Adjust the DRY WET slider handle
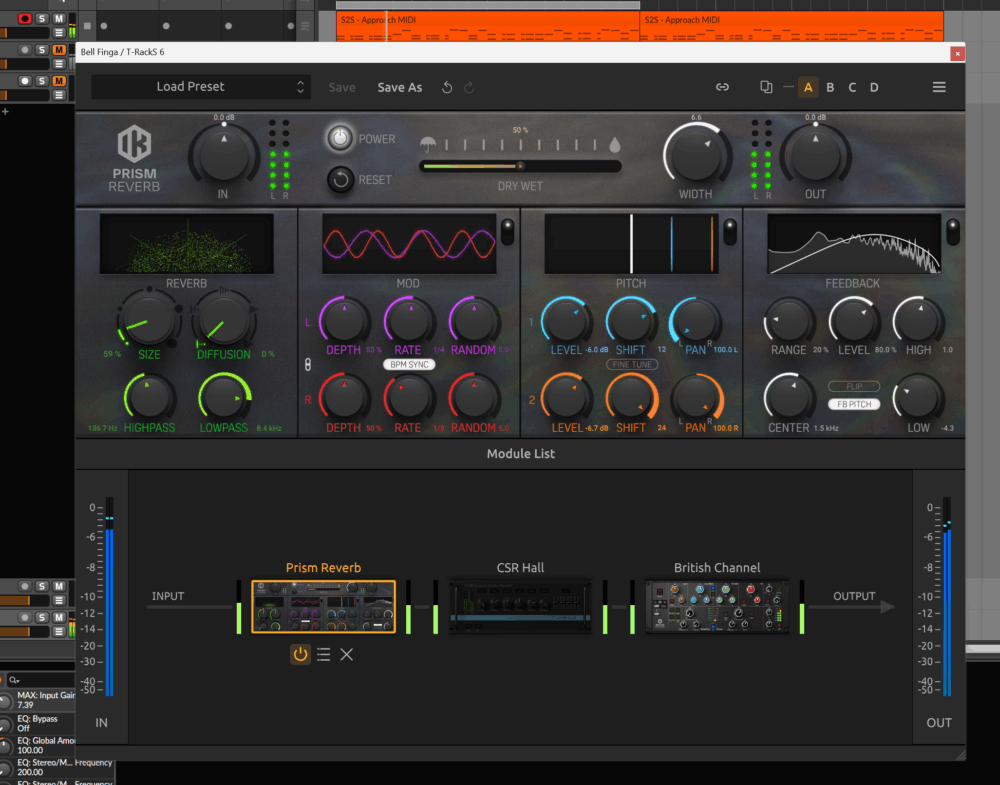1000x785 pixels. 520,166
